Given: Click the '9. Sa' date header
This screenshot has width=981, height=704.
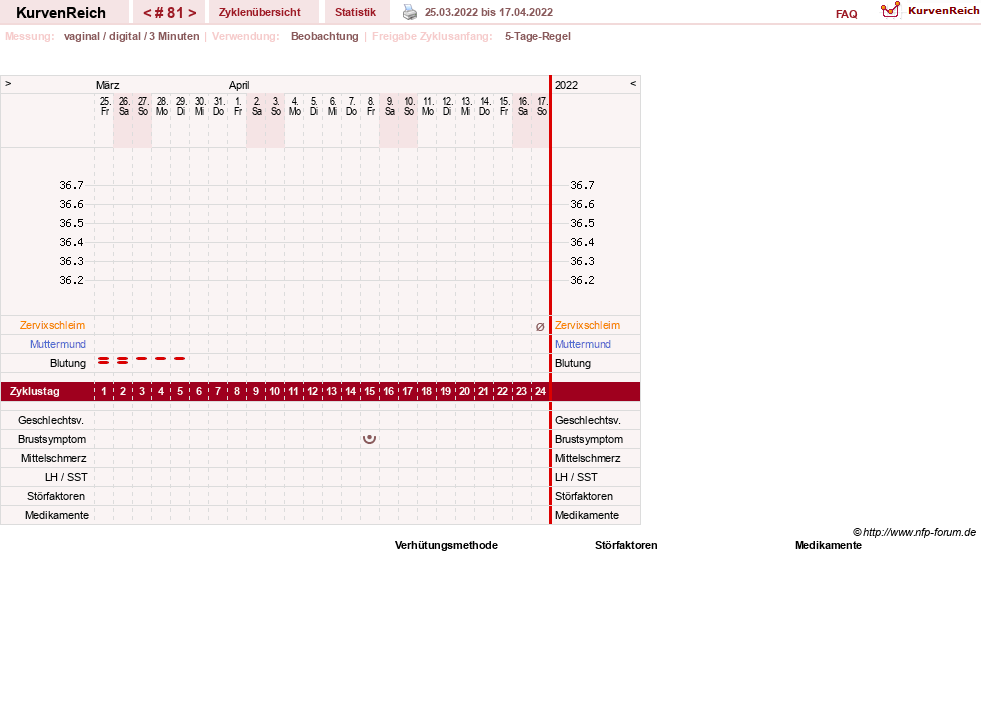Looking at the screenshot, I should pyautogui.click(x=390, y=106).
